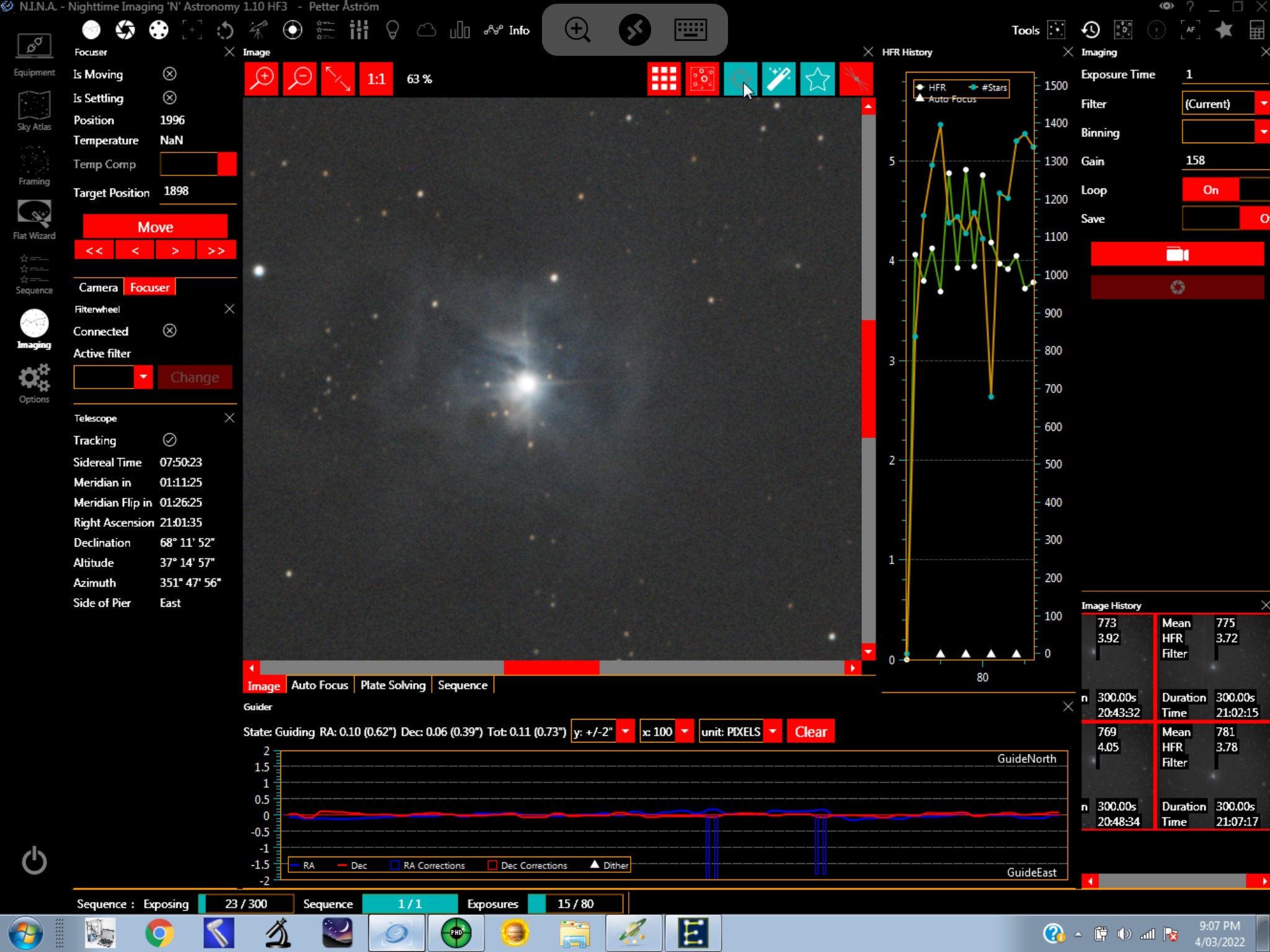1270x952 pixels.
Task: Toggle the Save switch in Imaging panel
Action: pyautogui.click(x=1225, y=218)
